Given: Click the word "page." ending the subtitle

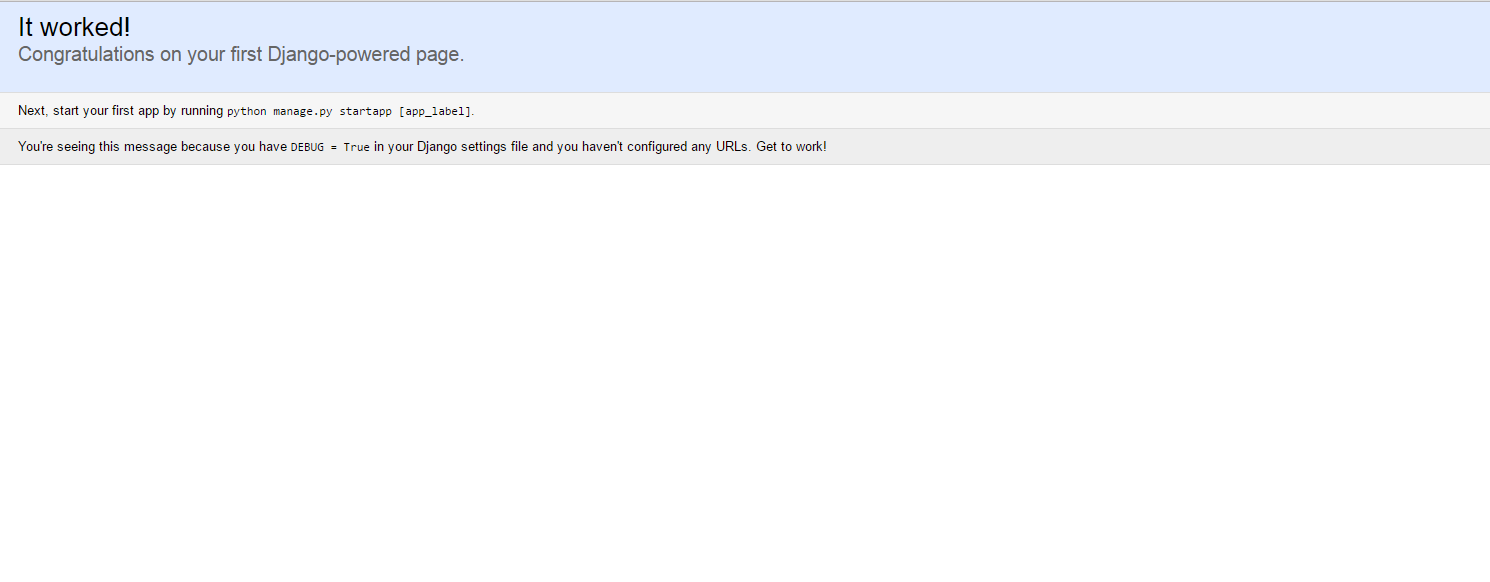Looking at the screenshot, I should click(440, 55).
